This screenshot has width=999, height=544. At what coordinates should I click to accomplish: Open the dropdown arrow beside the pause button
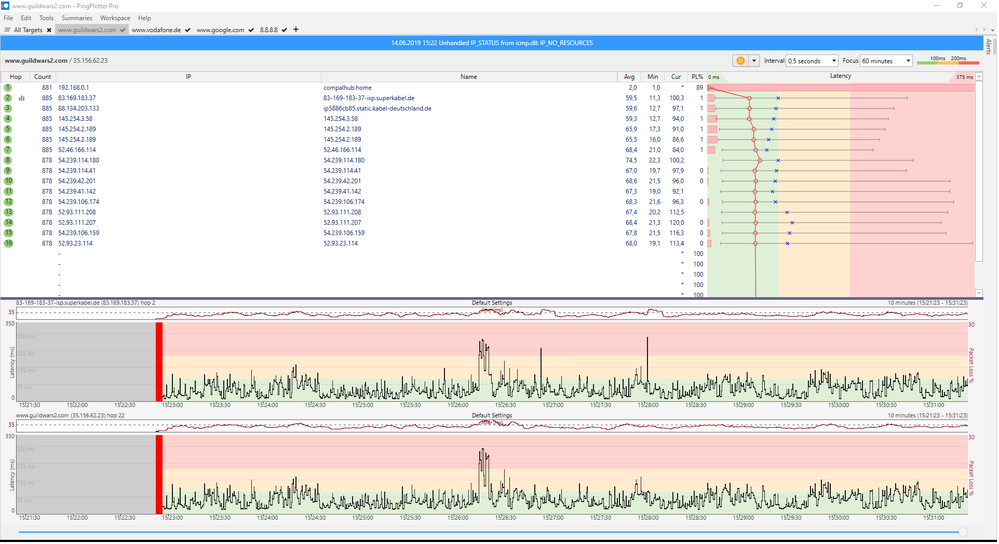pos(754,61)
